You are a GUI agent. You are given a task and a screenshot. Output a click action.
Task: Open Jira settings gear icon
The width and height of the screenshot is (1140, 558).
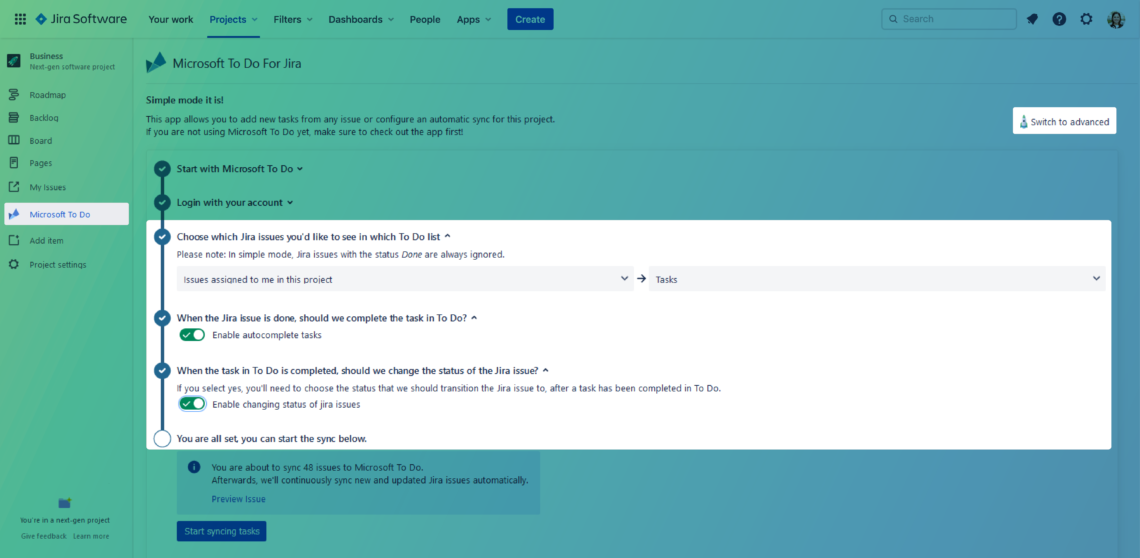pyautogui.click(x=1086, y=20)
